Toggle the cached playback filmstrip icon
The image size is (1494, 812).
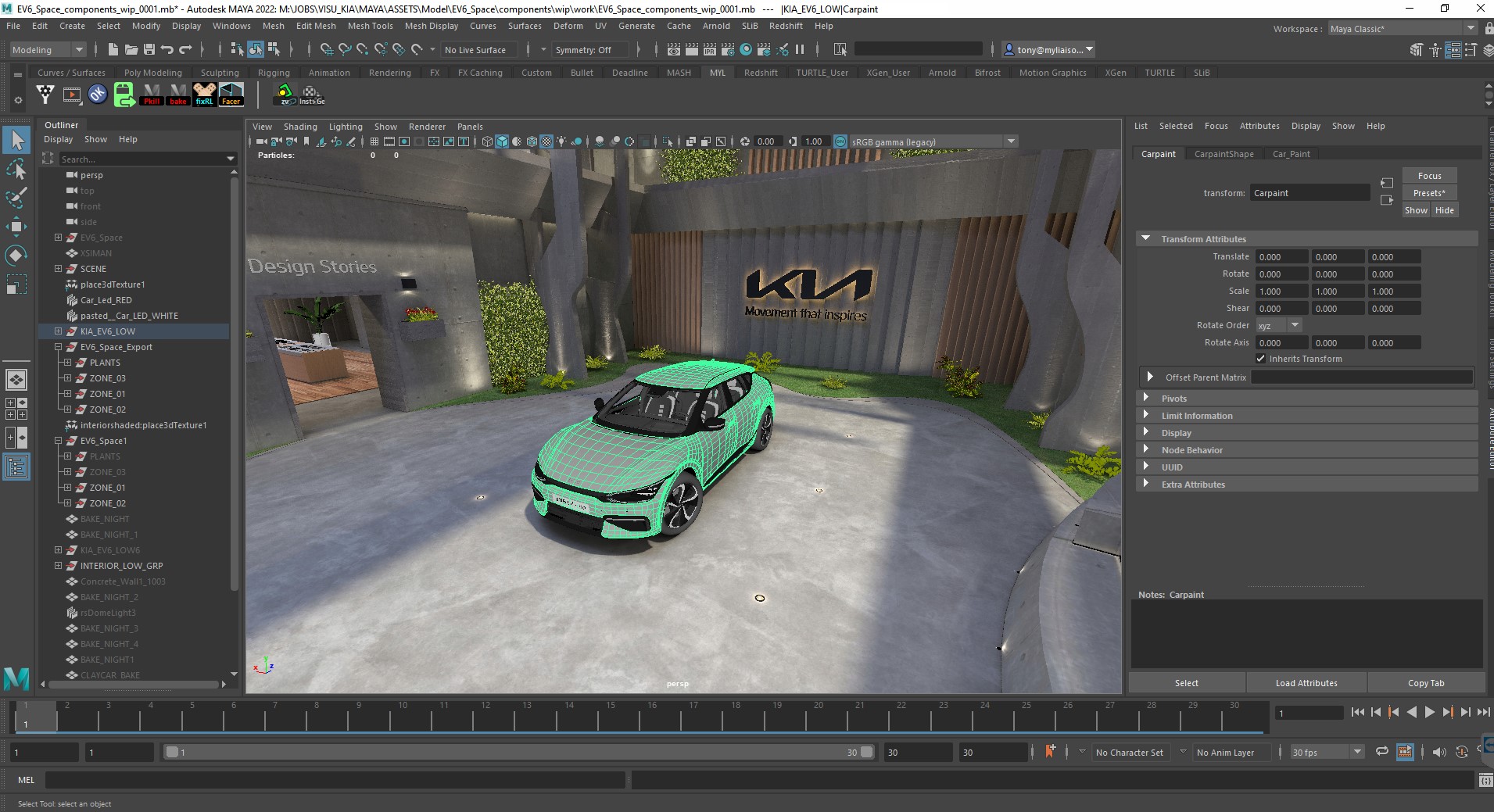pyautogui.click(x=1405, y=752)
